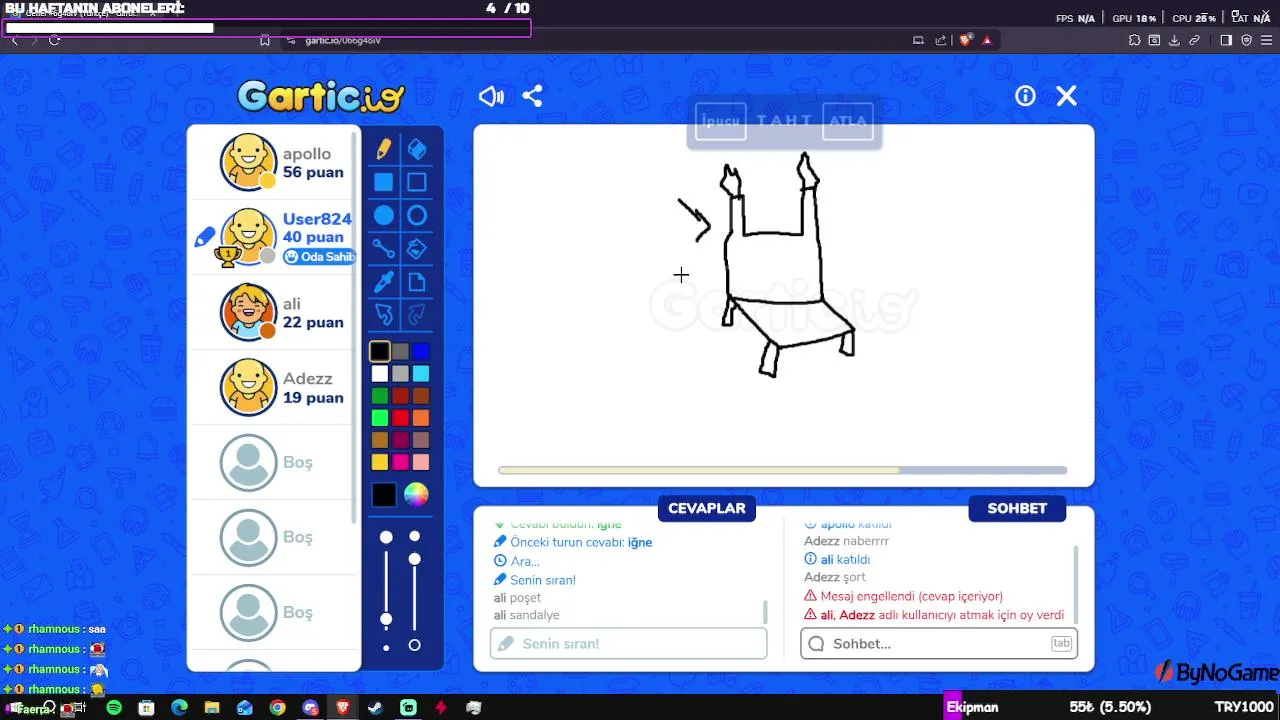1280x720 pixels.
Task: Open Microsoft Edge from the taskbar
Action: (x=179, y=708)
